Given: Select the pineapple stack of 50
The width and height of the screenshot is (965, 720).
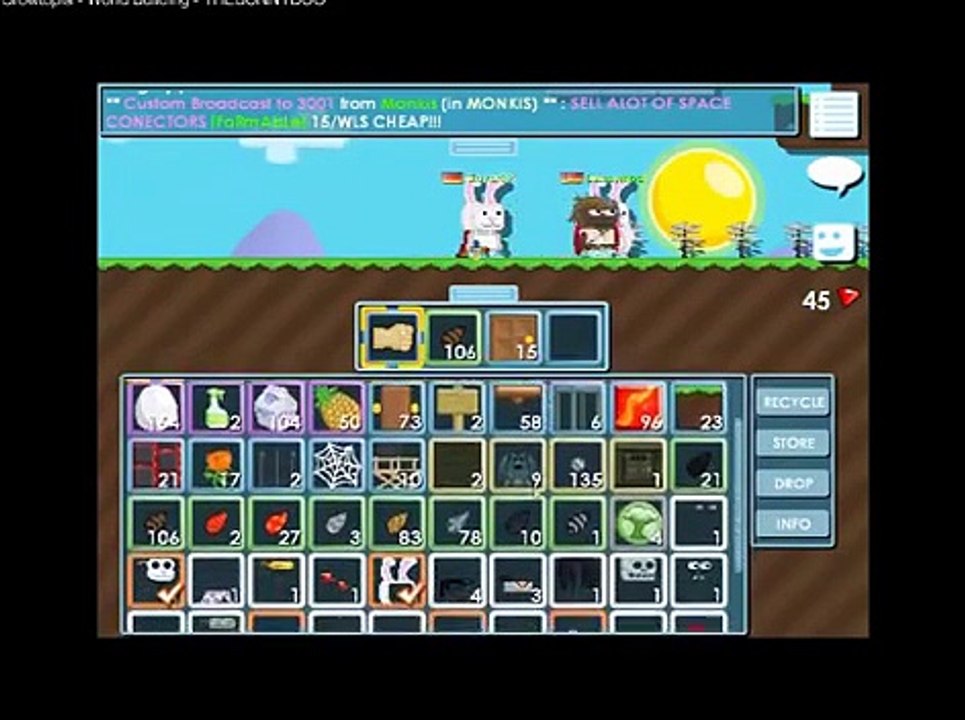Looking at the screenshot, I should coord(337,407).
